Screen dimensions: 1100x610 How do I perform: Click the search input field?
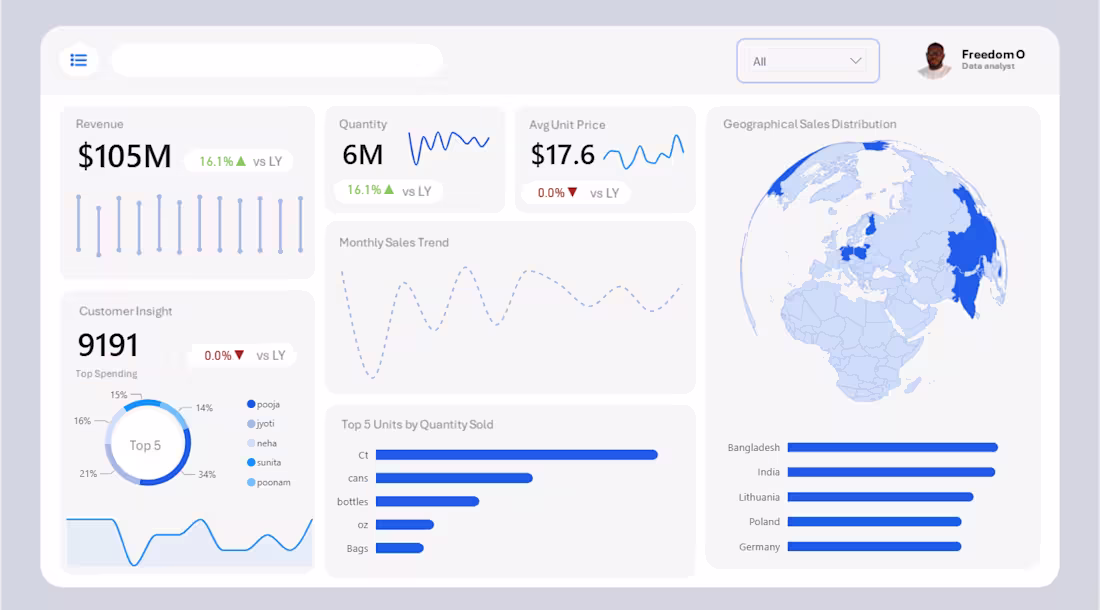click(280, 60)
